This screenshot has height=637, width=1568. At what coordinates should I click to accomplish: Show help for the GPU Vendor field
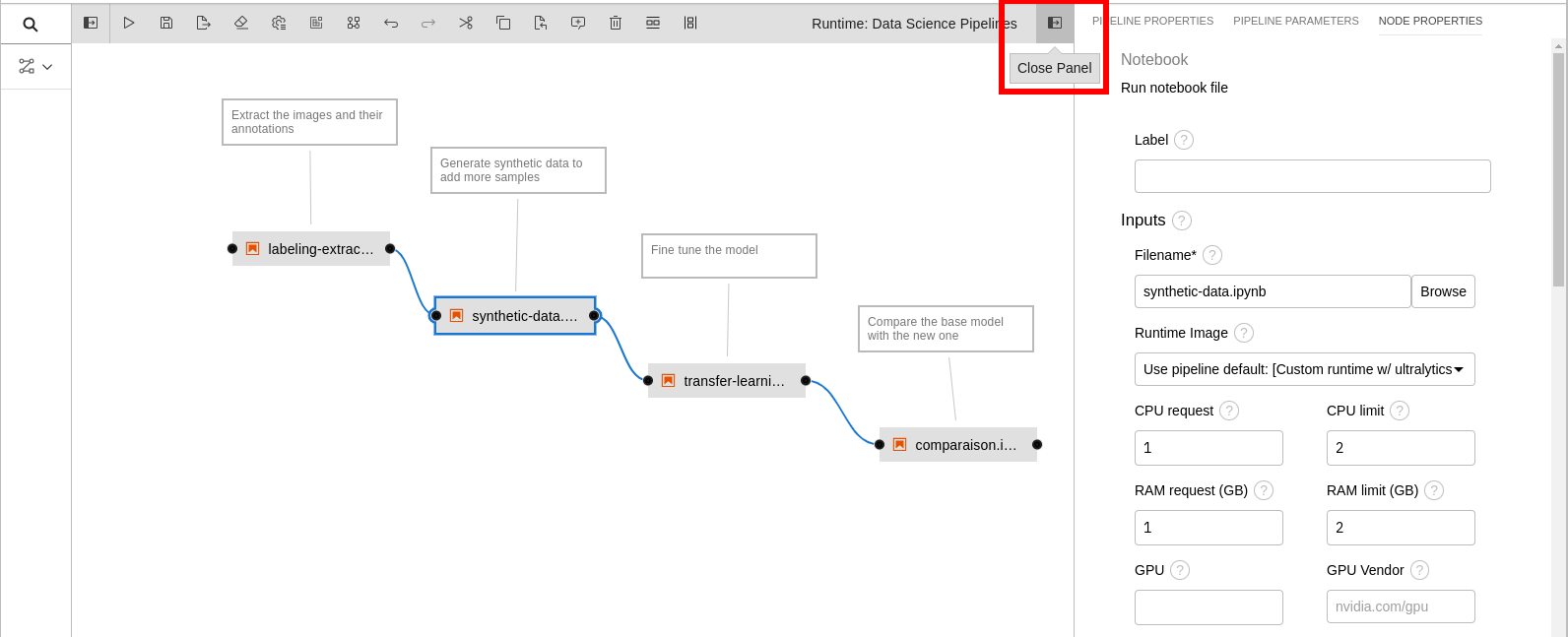click(x=1419, y=570)
